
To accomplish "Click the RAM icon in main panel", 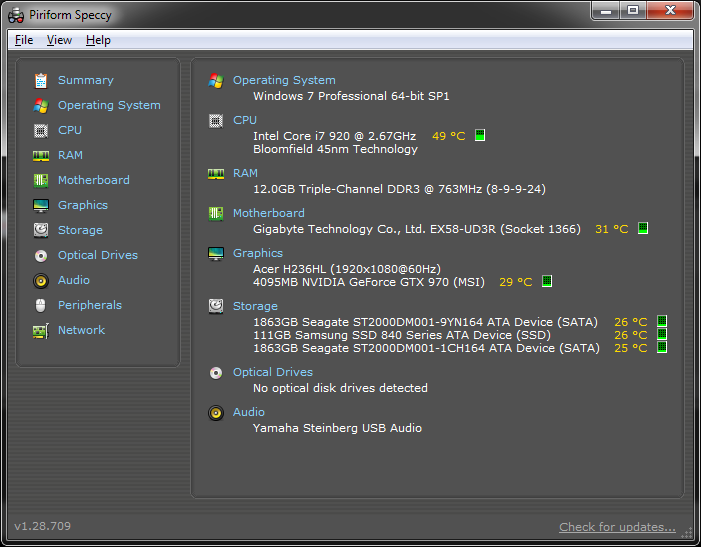I will [216, 174].
